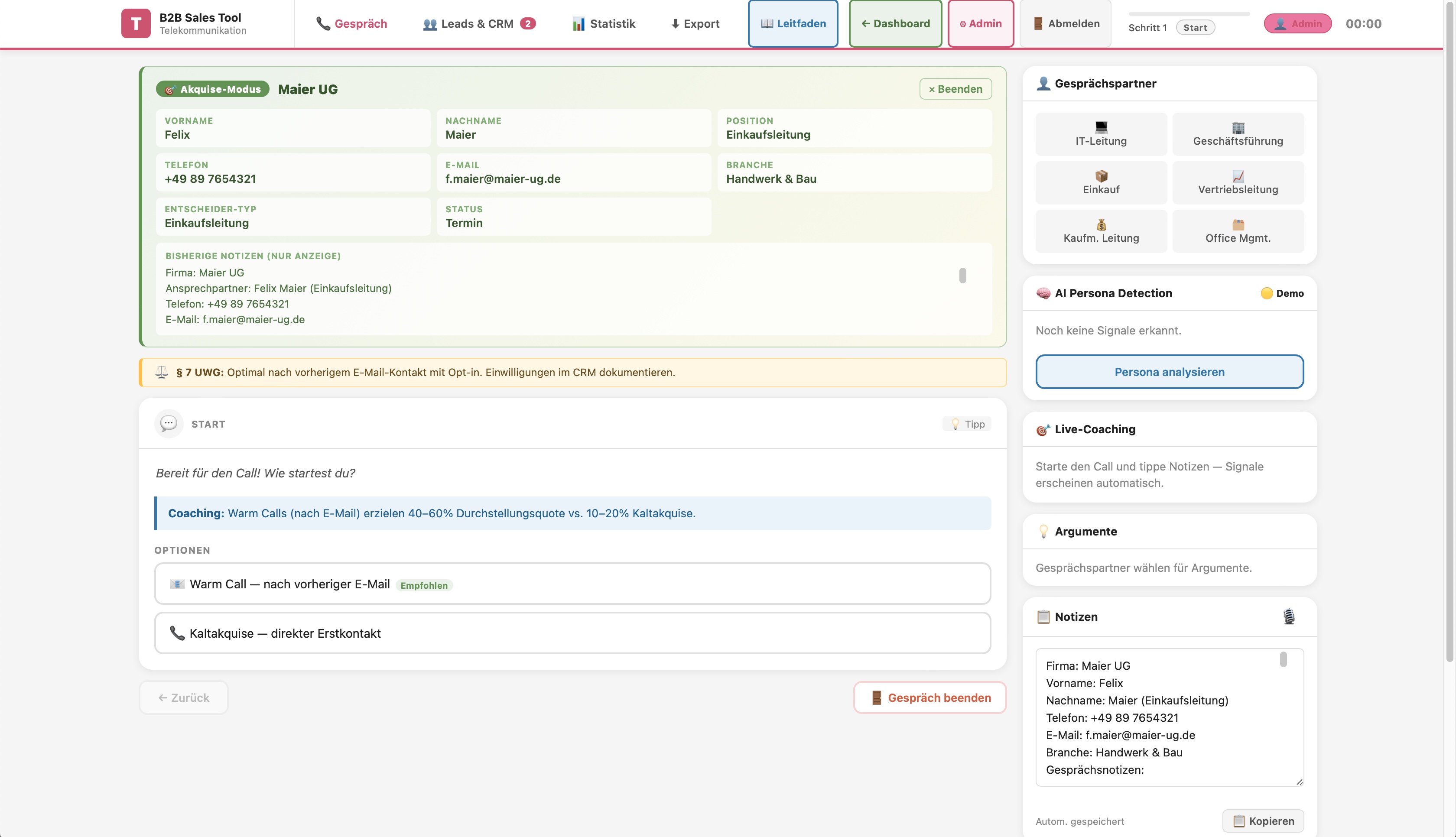The width and height of the screenshot is (1456, 837).
Task: Click the § 7 UWG scales icon
Action: click(162, 373)
